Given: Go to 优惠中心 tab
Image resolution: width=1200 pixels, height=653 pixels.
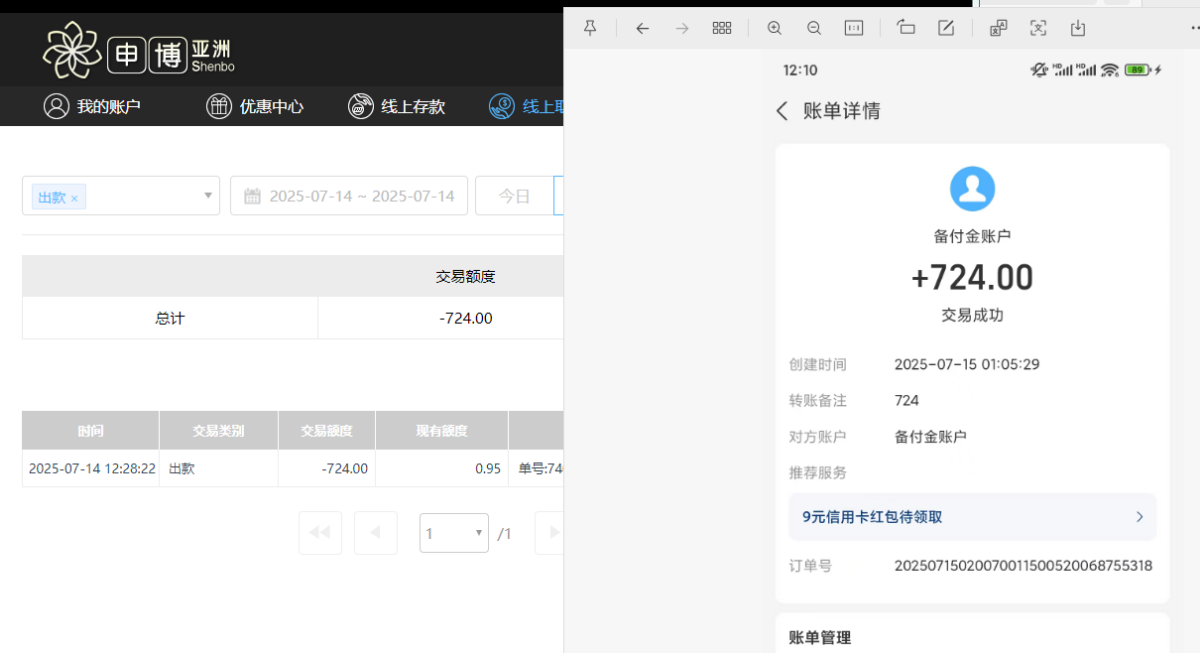Looking at the screenshot, I should pyautogui.click(x=255, y=106).
